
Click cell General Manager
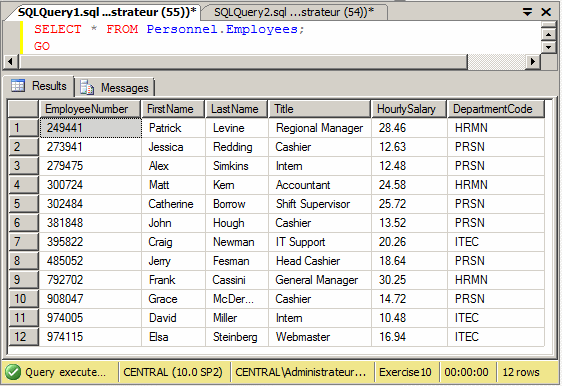pyautogui.click(x=320, y=280)
